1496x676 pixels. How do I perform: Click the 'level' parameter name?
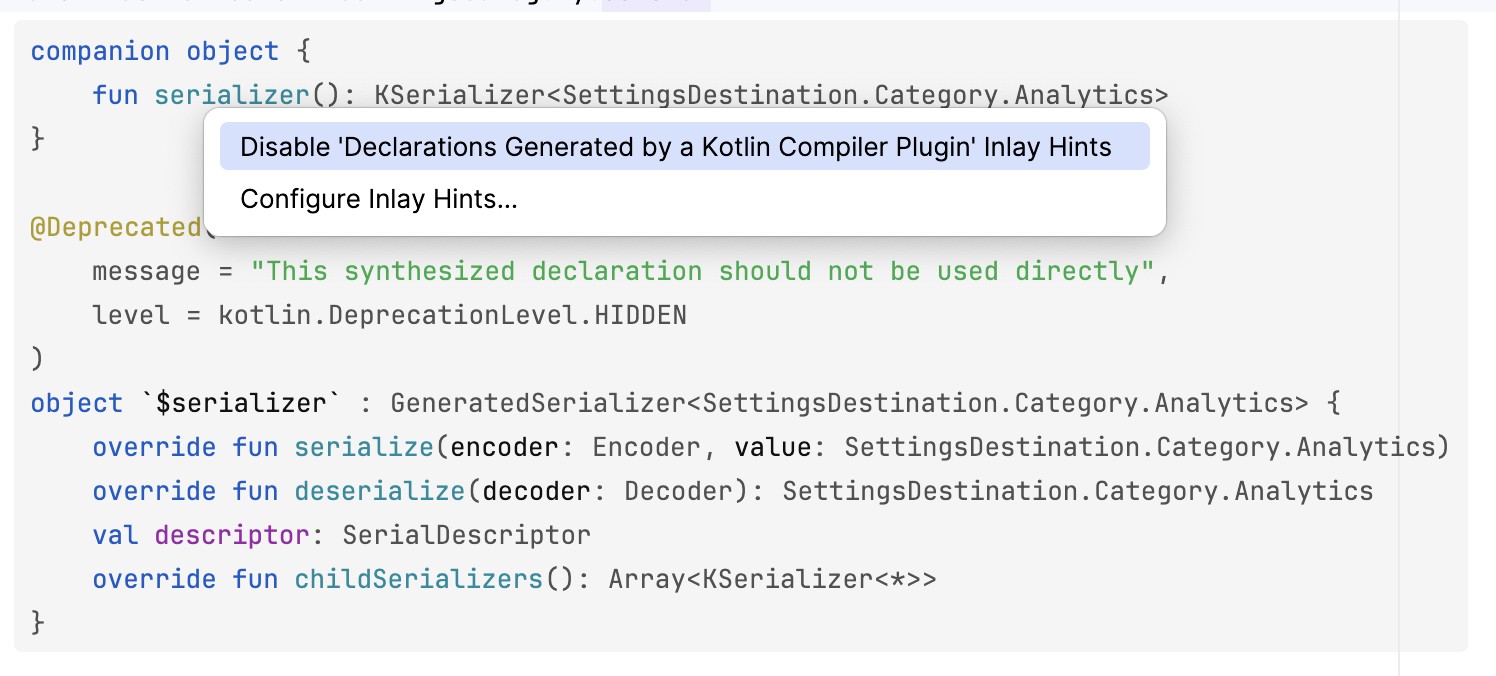(x=131, y=316)
